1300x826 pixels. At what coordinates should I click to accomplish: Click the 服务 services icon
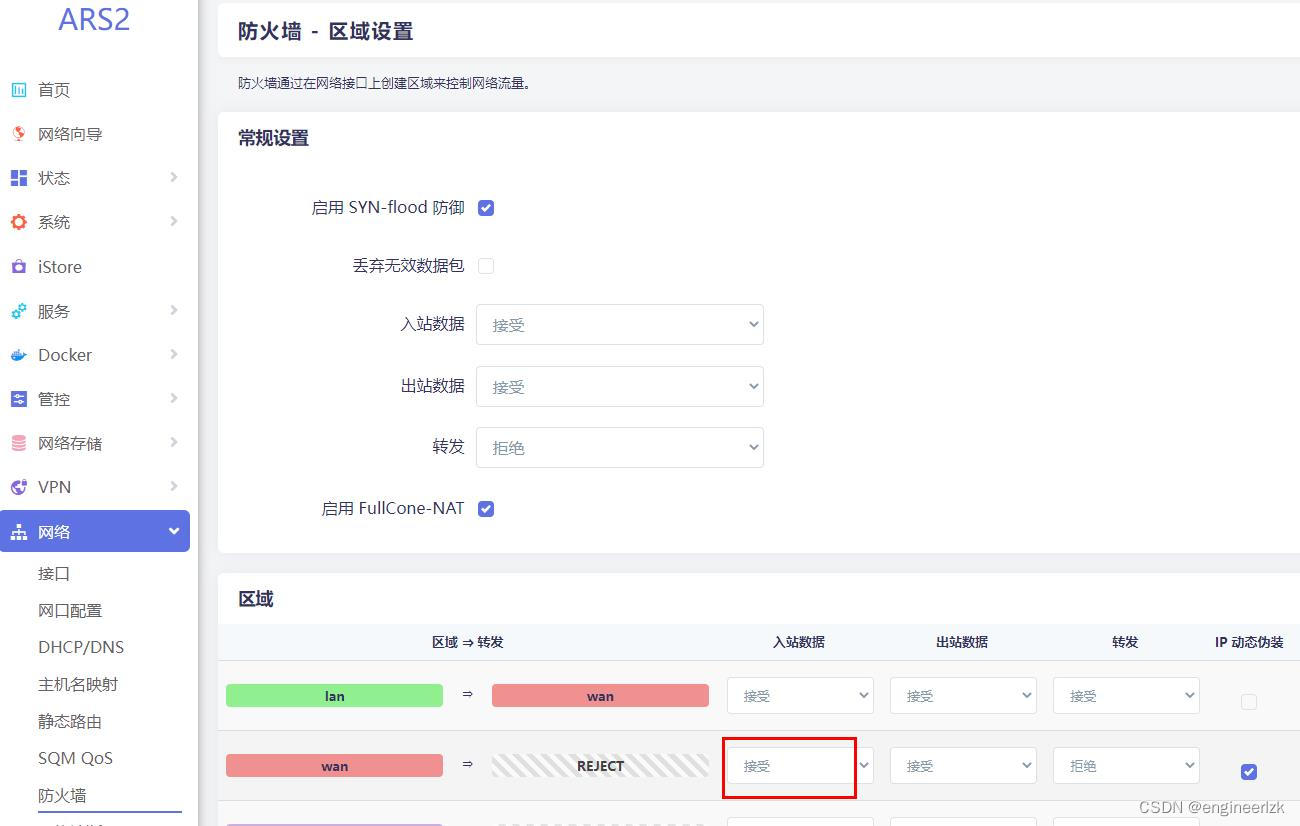coord(19,311)
